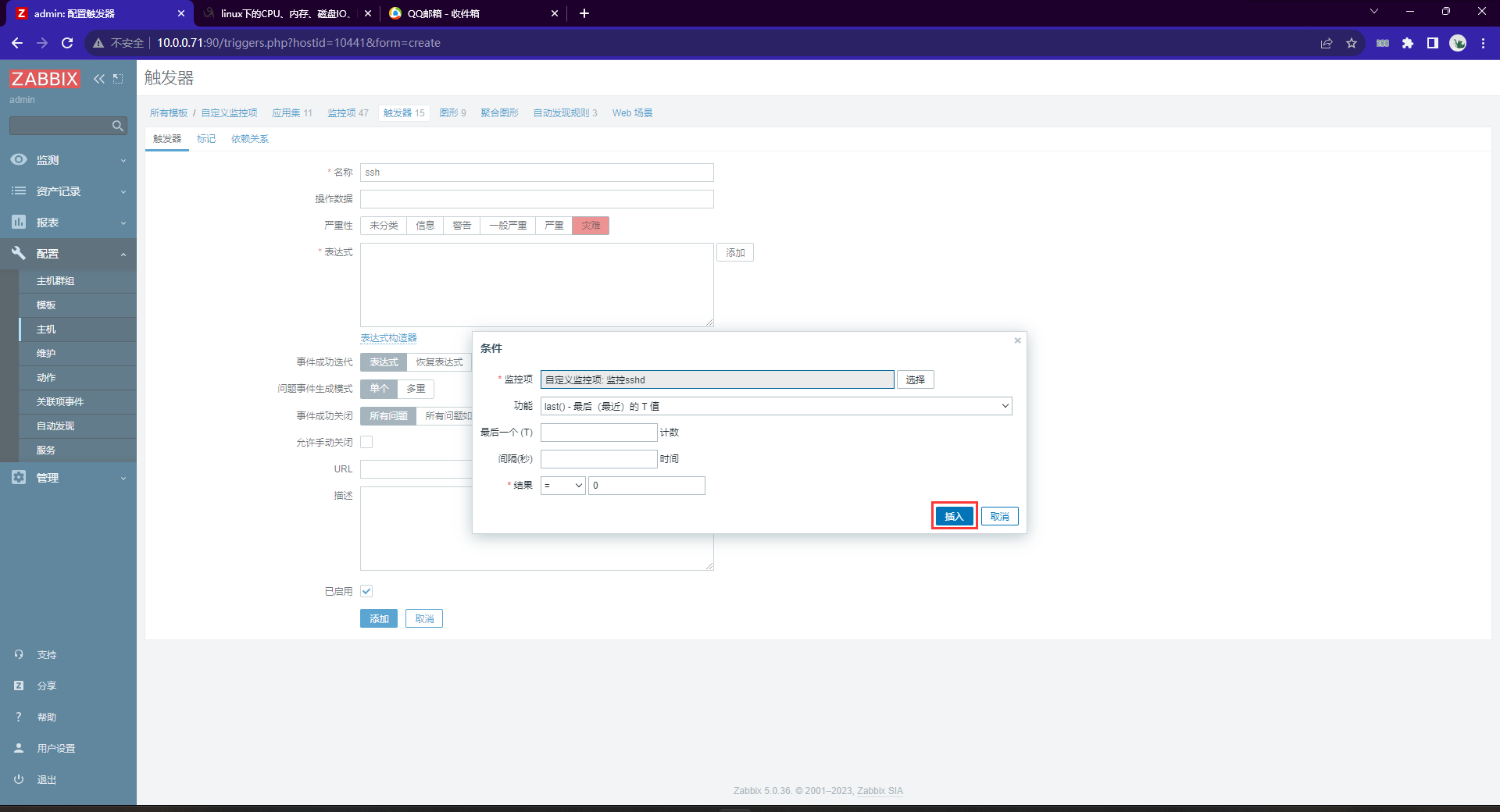
Task: Collapse the sidebar with double-arrow icon
Action: 99,79
